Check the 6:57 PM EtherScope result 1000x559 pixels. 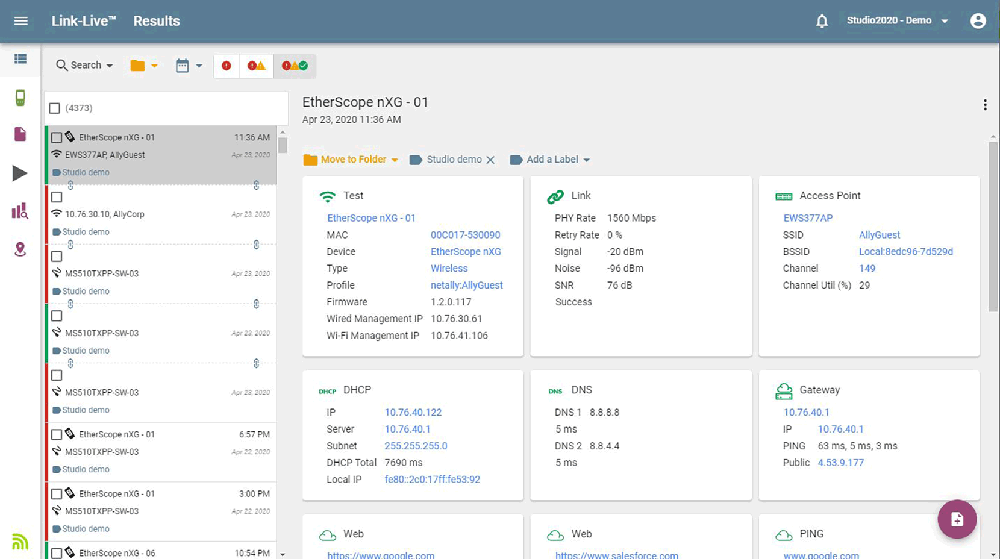click(x=57, y=435)
